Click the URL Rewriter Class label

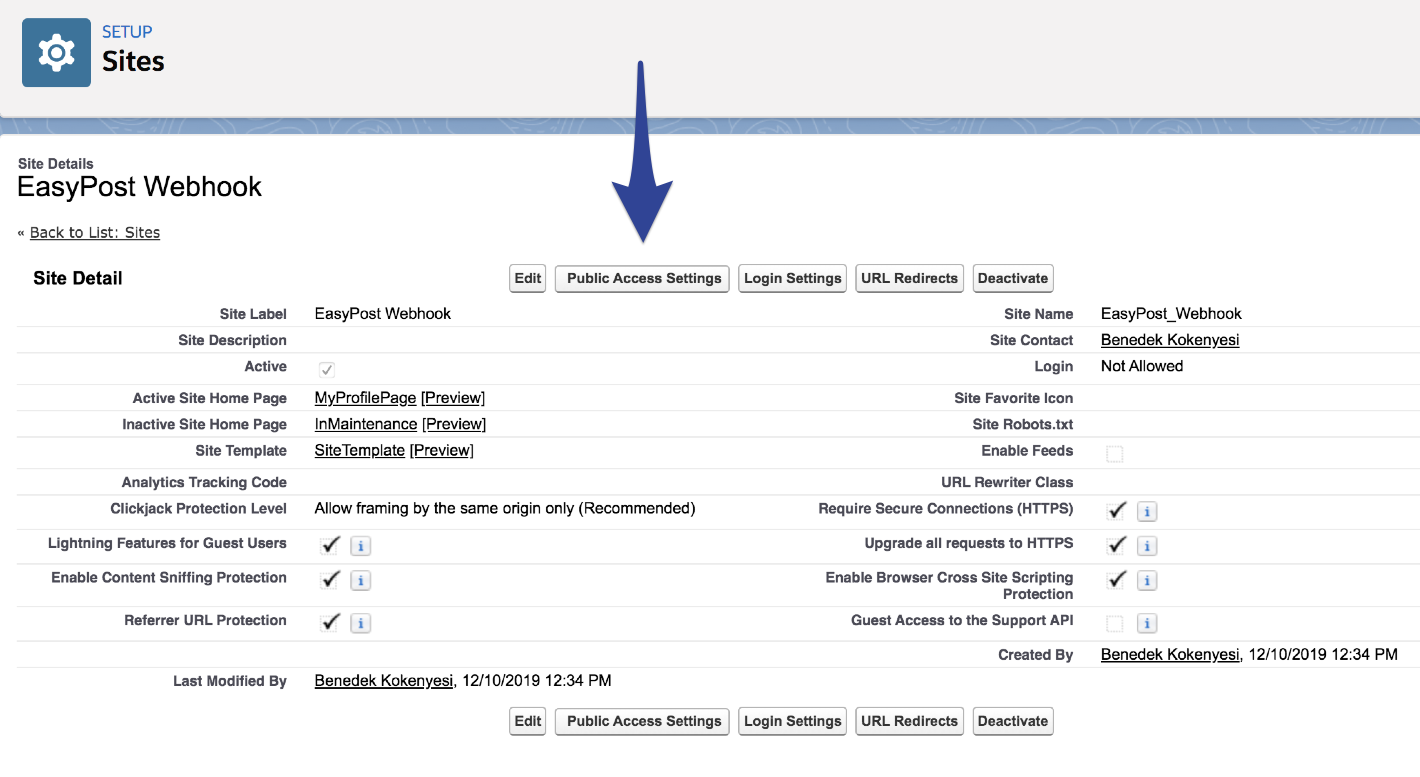tap(1007, 482)
